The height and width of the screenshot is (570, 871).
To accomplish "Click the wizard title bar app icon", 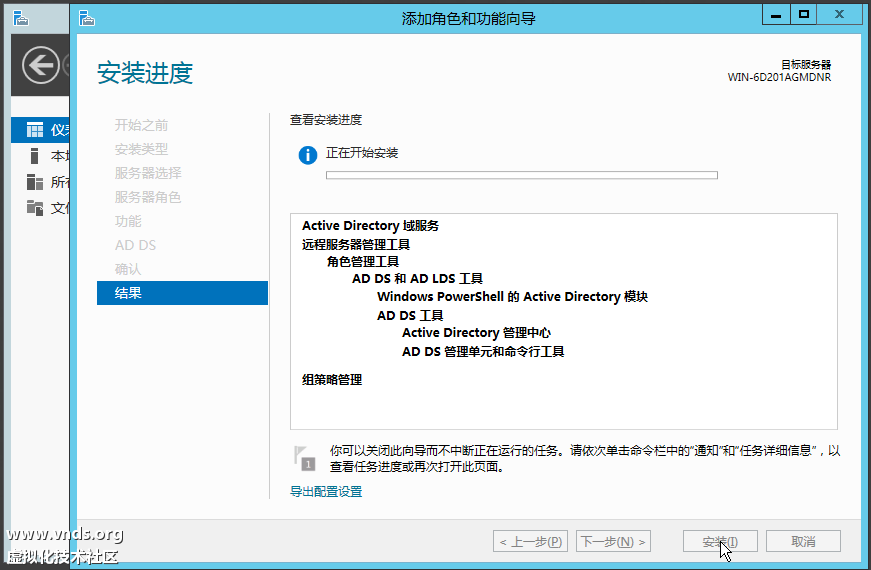I will tap(87, 18).
